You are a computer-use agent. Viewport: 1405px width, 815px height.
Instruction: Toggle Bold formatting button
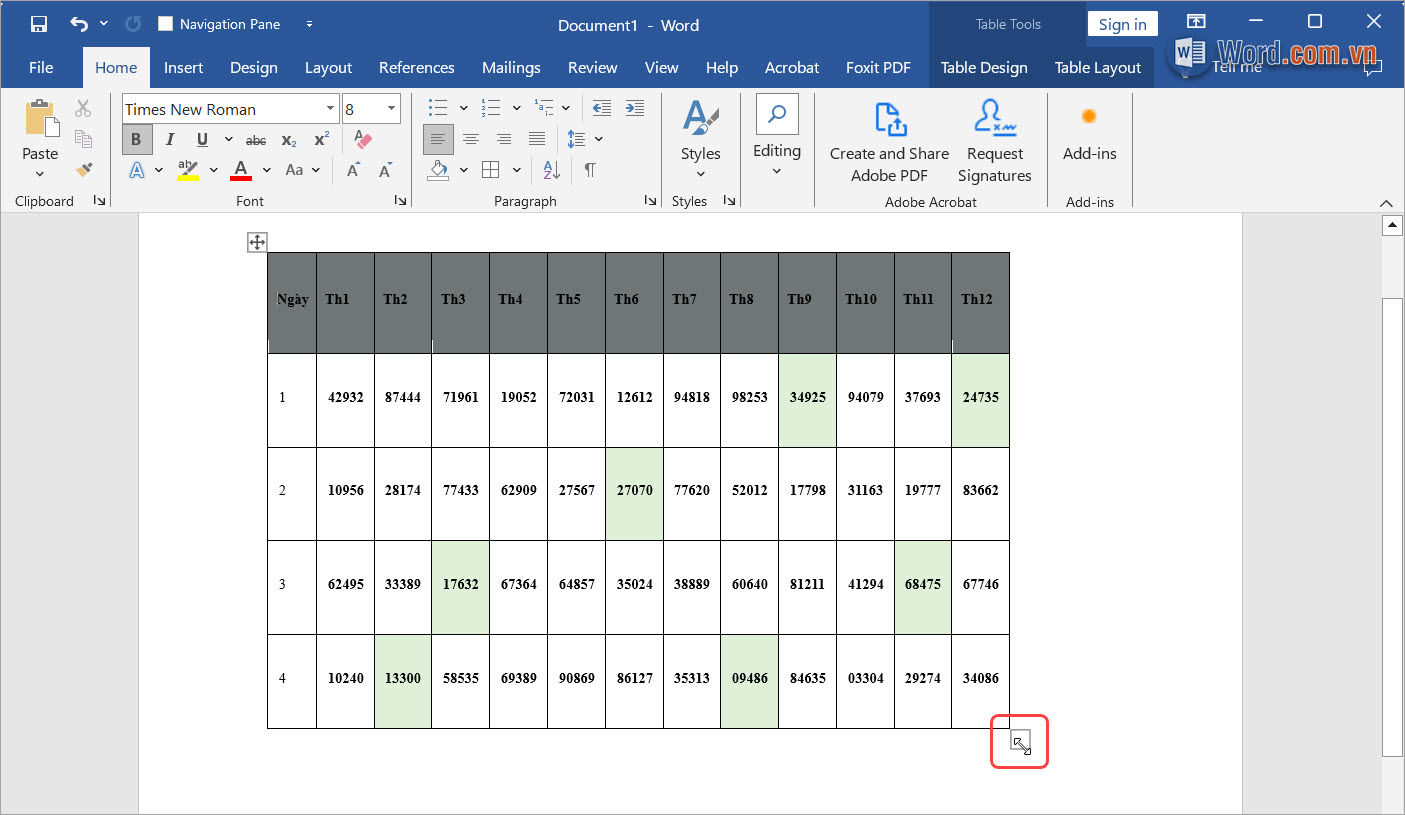[x=137, y=139]
